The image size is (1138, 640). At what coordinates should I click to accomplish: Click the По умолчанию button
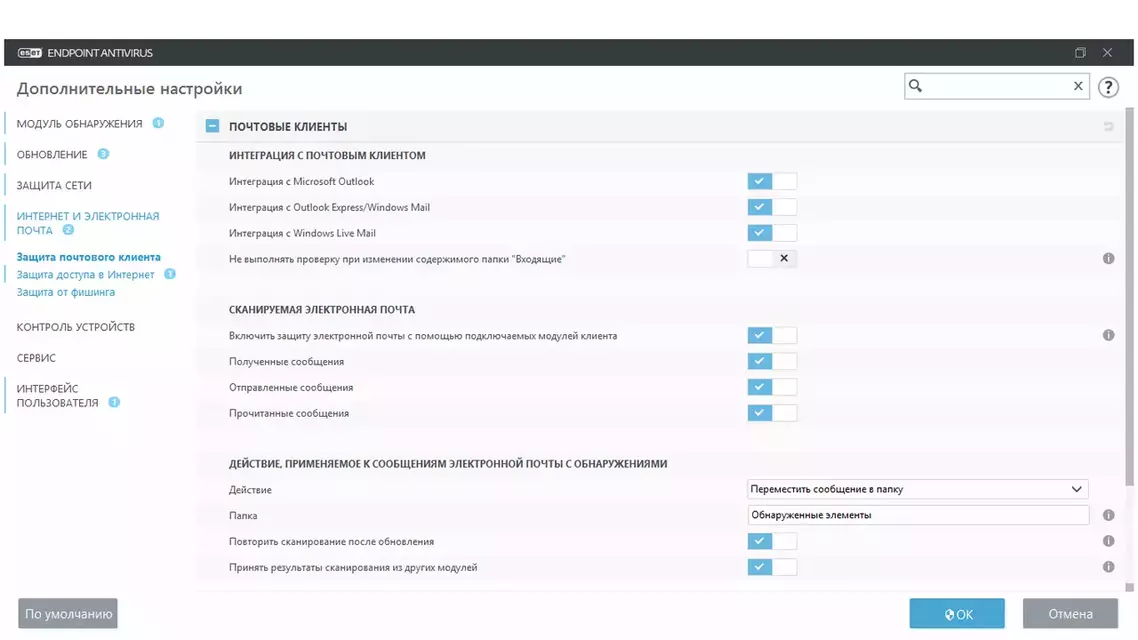[68, 614]
